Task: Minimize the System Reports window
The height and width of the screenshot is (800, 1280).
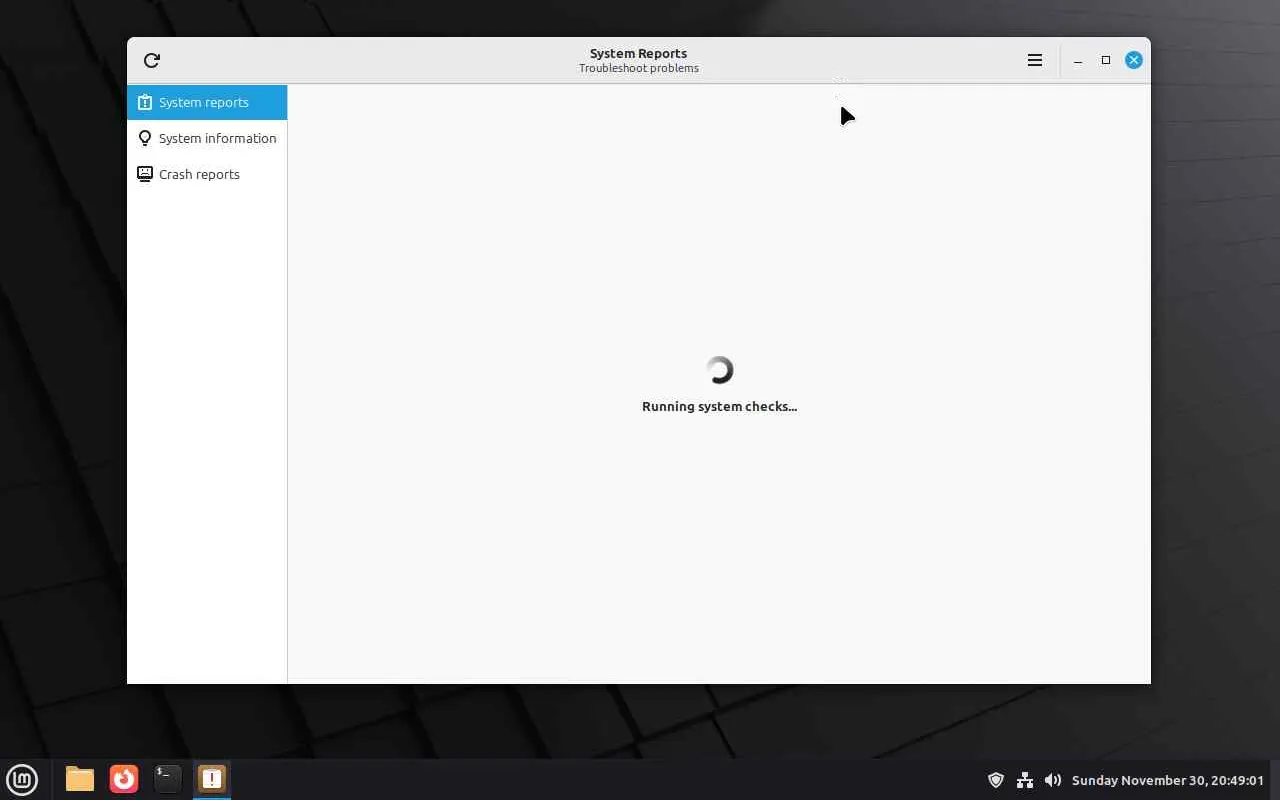Action: pos(1078,60)
